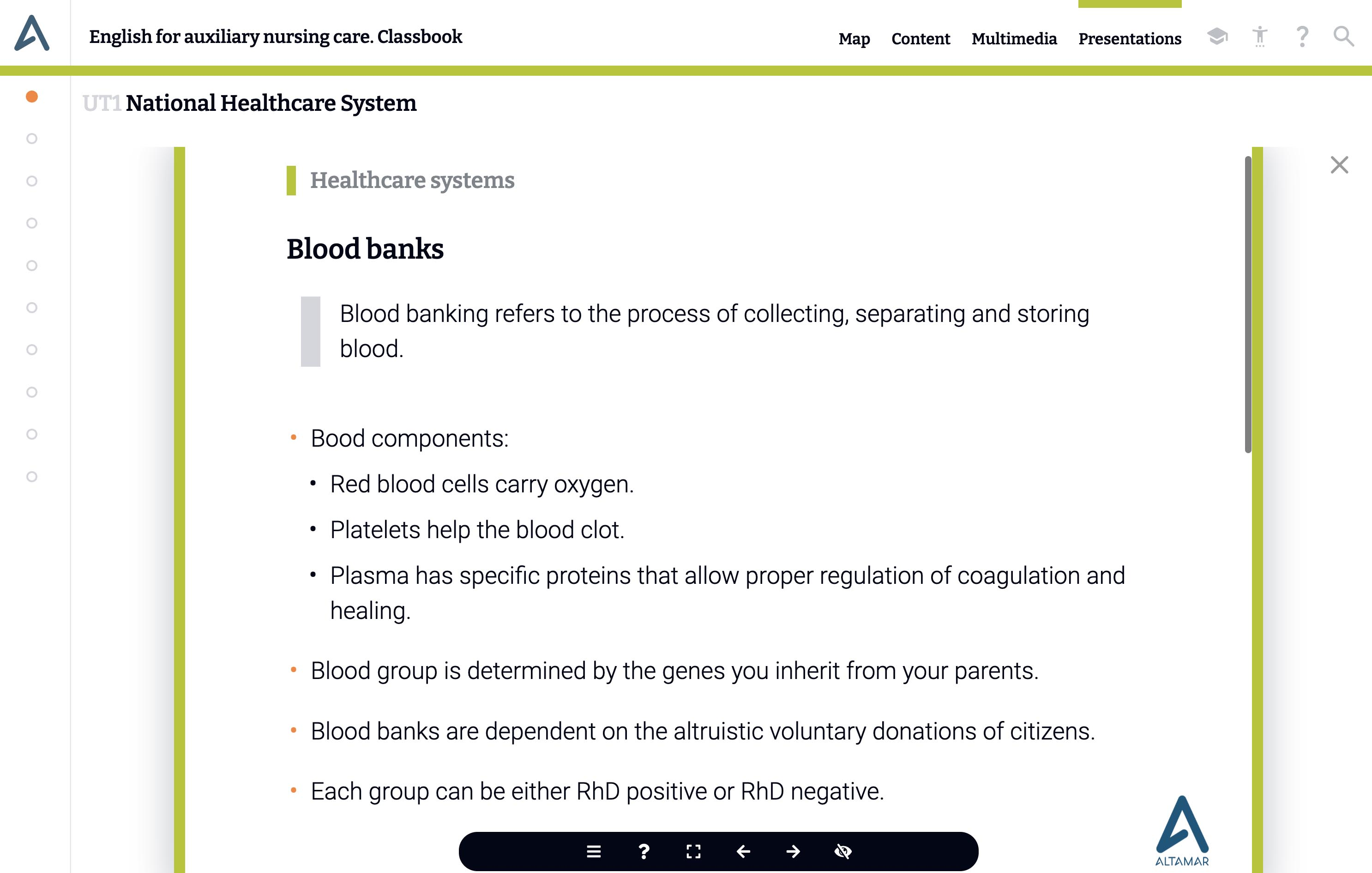Select the second section dot in sidebar
The height and width of the screenshot is (873, 1372).
click(32, 139)
